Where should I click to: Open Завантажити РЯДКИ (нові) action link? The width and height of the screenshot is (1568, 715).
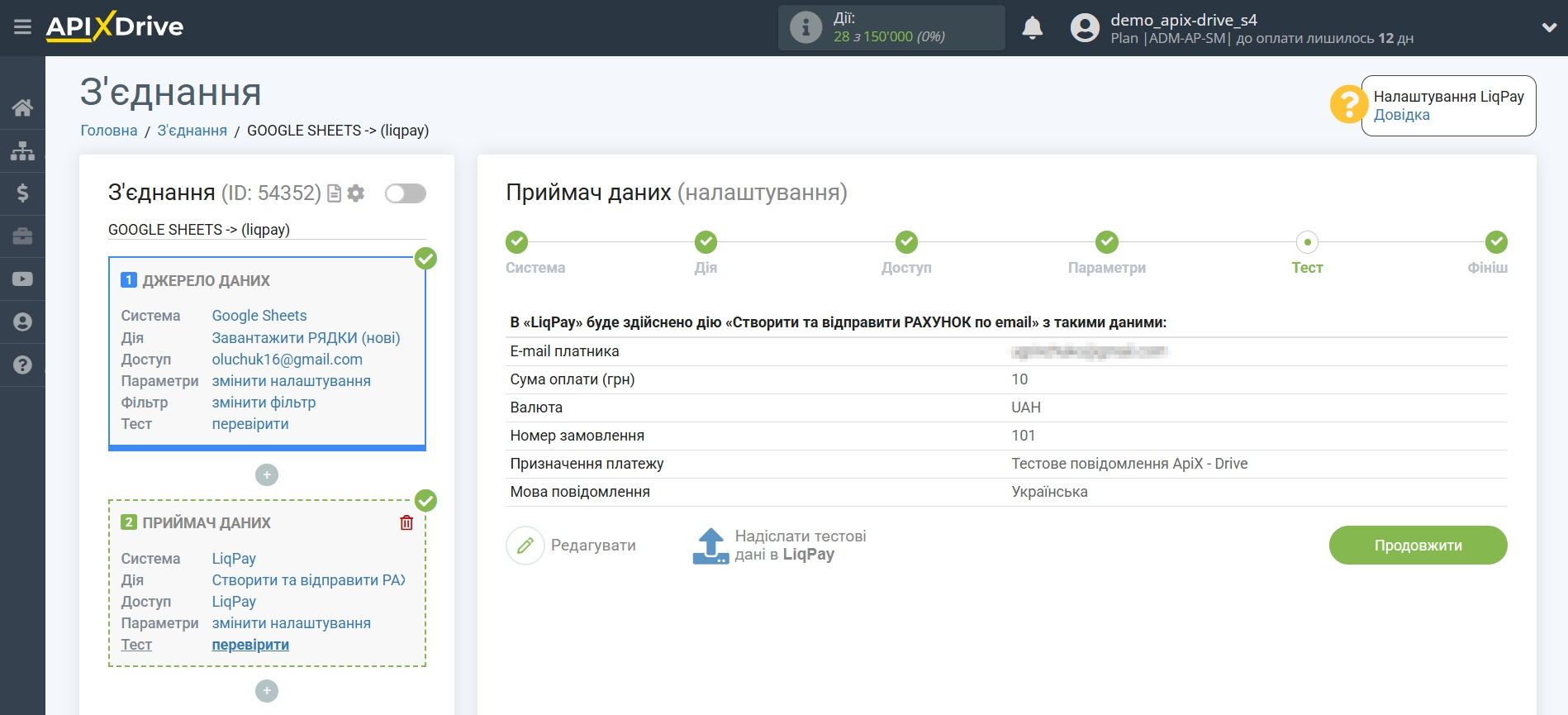tap(306, 338)
